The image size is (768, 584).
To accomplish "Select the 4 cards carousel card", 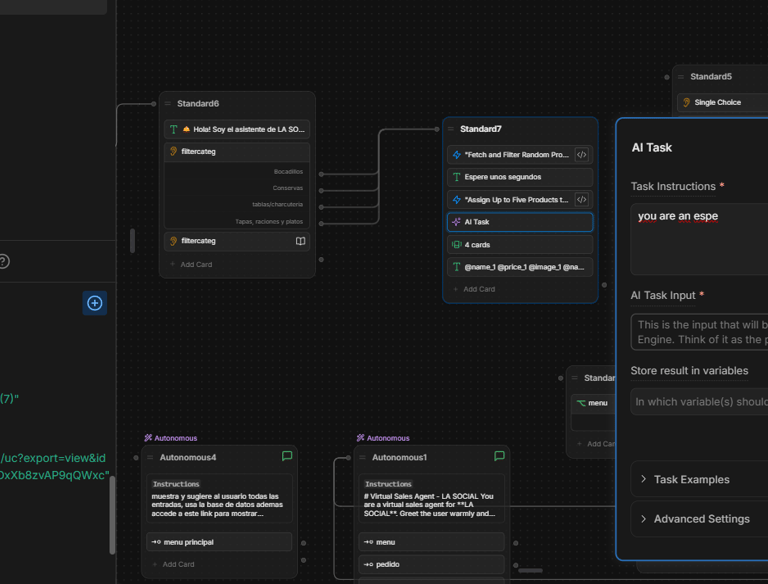I will point(520,244).
